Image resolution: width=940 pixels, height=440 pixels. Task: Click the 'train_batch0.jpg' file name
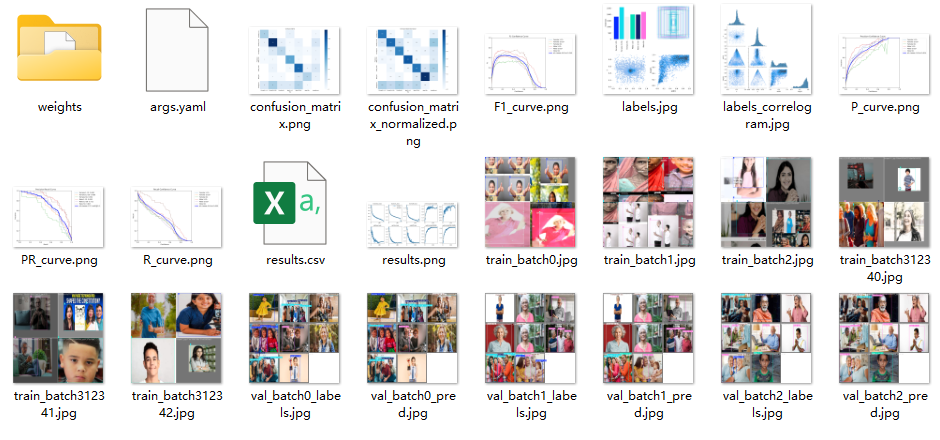(x=530, y=261)
